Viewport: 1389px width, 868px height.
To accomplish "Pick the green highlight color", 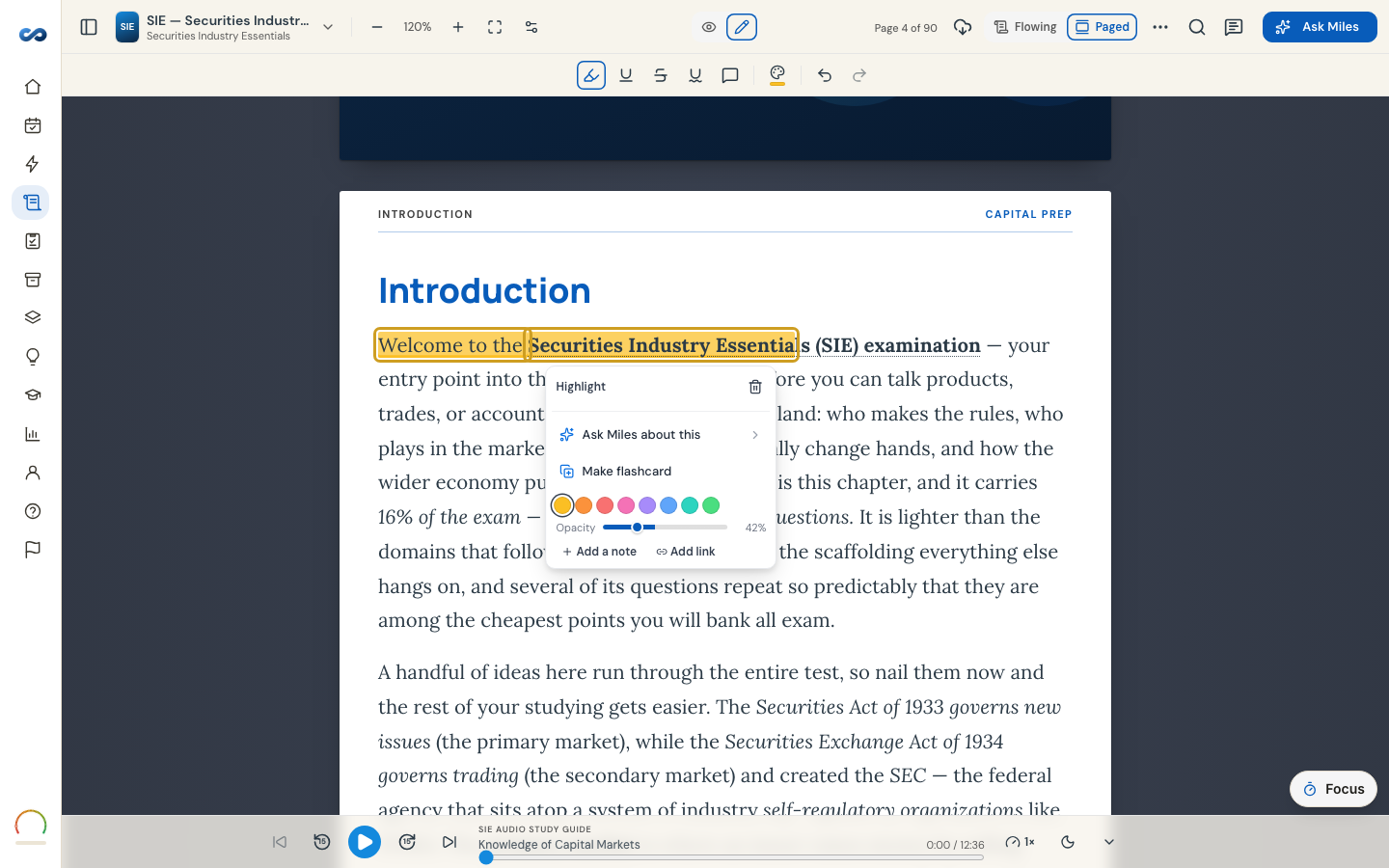I will (711, 505).
